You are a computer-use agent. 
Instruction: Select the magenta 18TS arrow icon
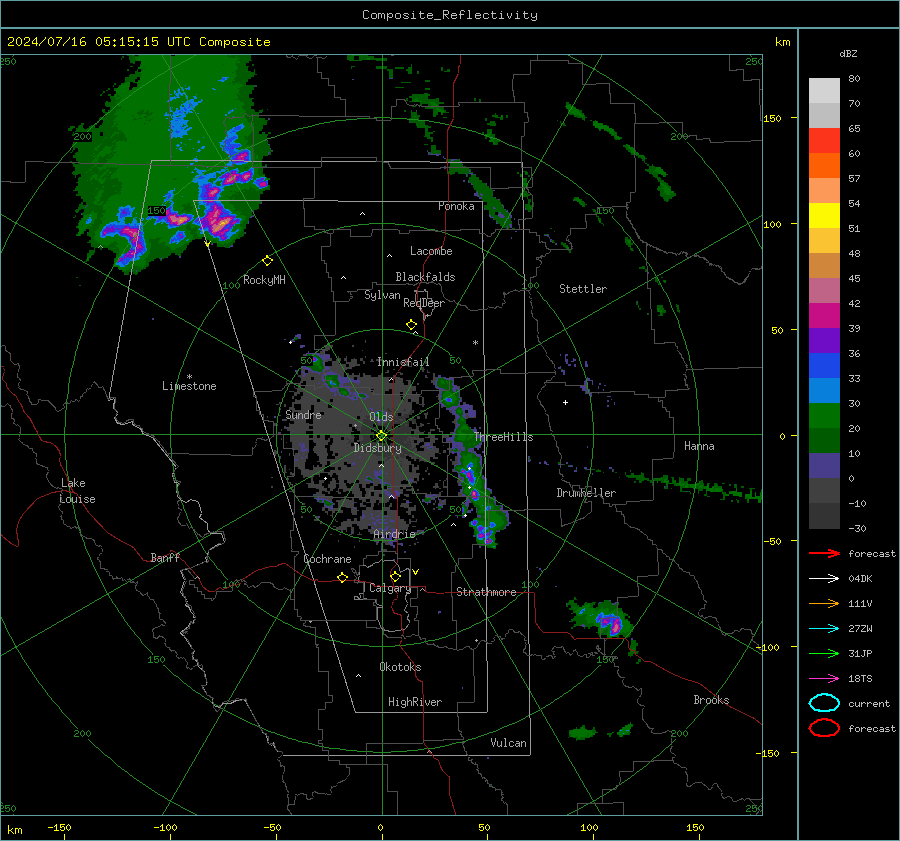tap(824, 679)
